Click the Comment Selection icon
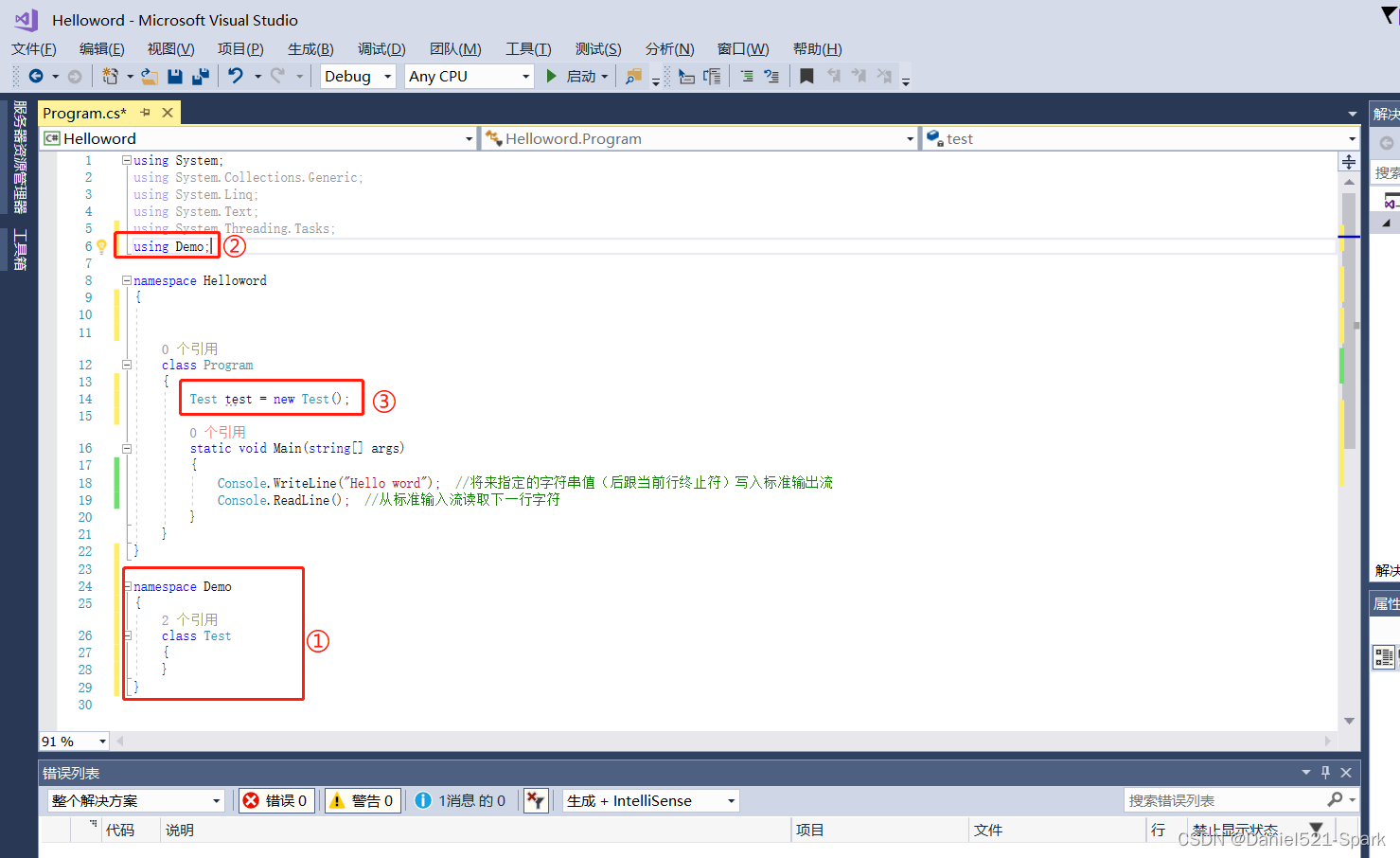 point(747,76)
